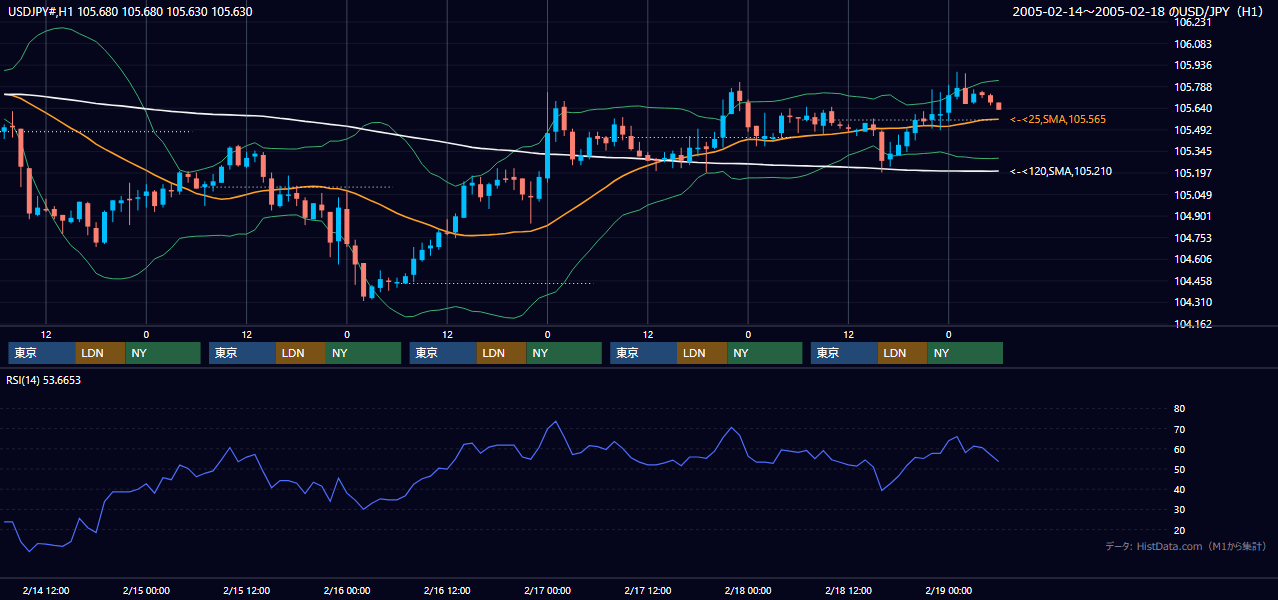The width and height of the screenshot is (1278, 600).
Task: Click the 106.231 price axis label
Action: (x=1193, y=22)
